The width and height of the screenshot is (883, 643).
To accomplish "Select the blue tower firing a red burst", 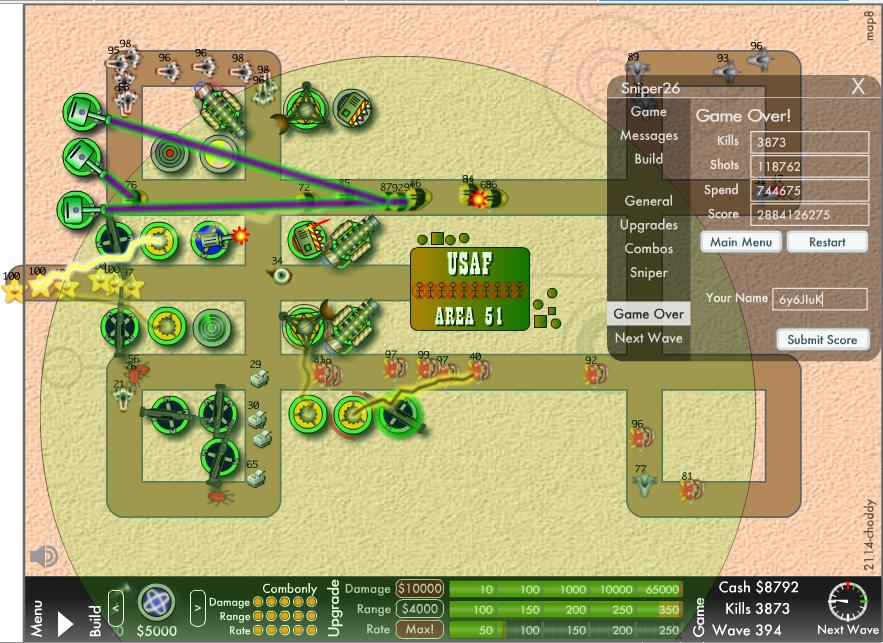I will point(211,240).
